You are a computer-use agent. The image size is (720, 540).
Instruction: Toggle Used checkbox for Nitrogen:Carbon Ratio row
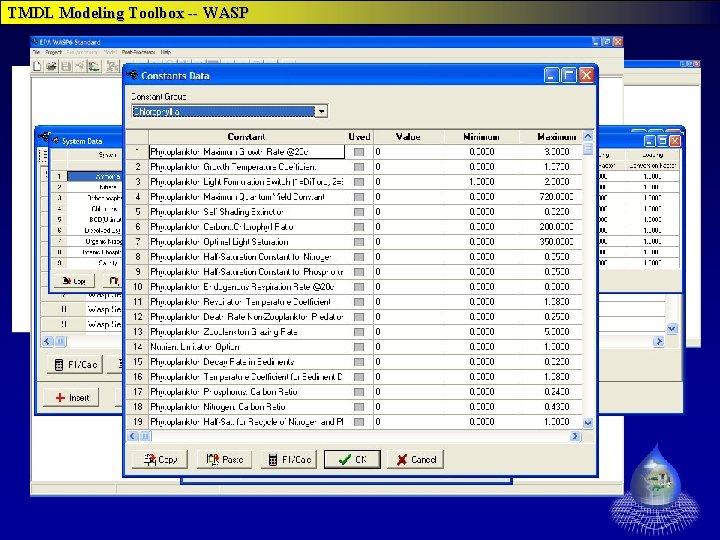click(x=359, y=407)
